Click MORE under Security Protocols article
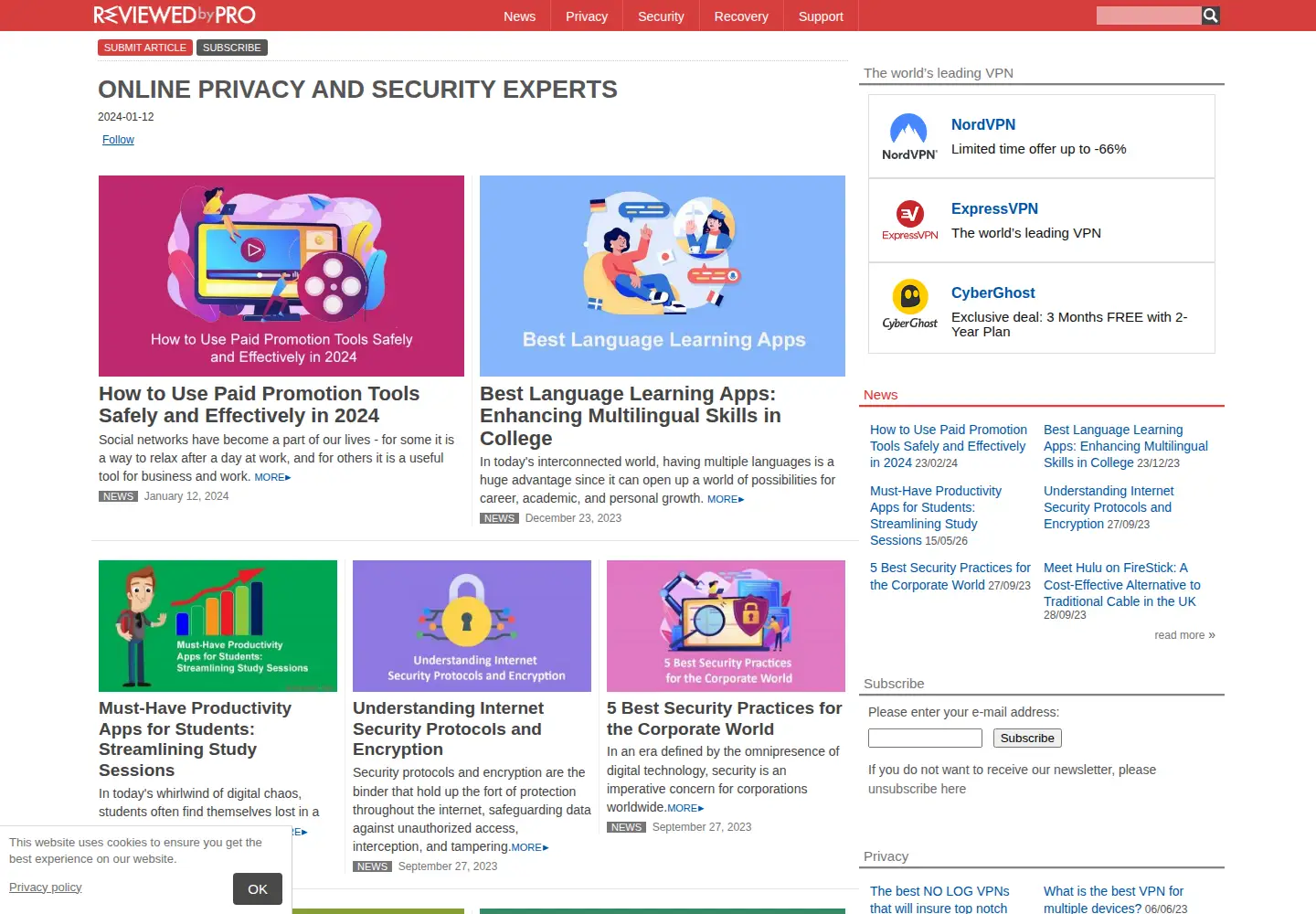 (530, 847)
